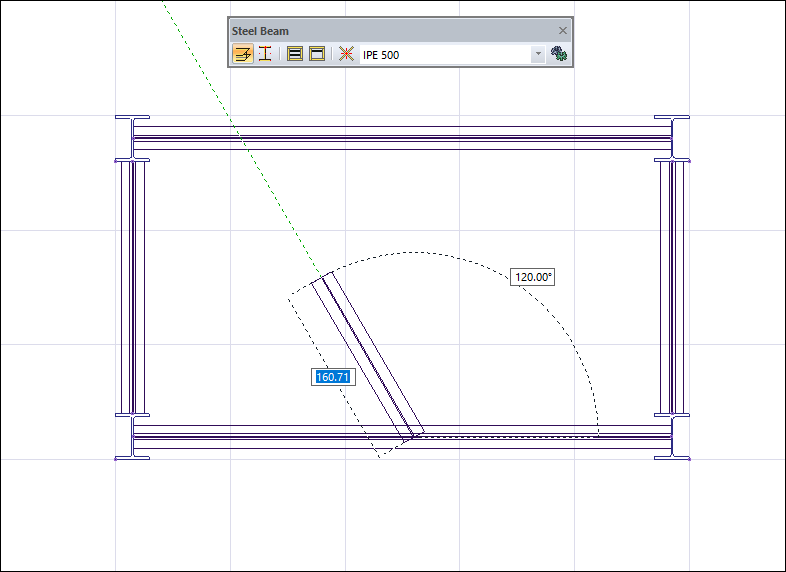Screen dimensions: 786x572
Task: Click the top-right I-section column
Action: tap(673, 137)
